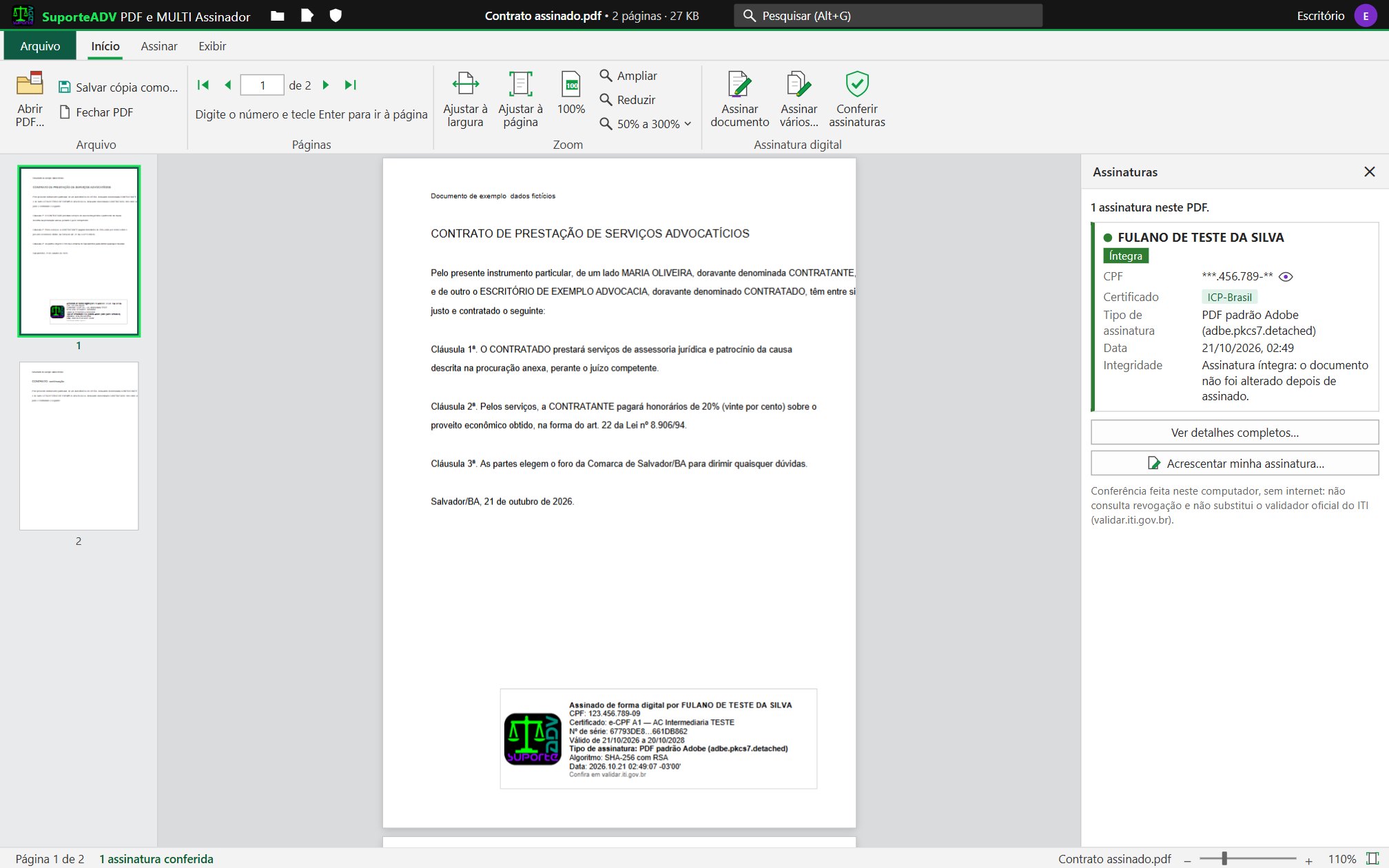
Task: Fit to page with Ajustar à página
Action: point(520,99)
